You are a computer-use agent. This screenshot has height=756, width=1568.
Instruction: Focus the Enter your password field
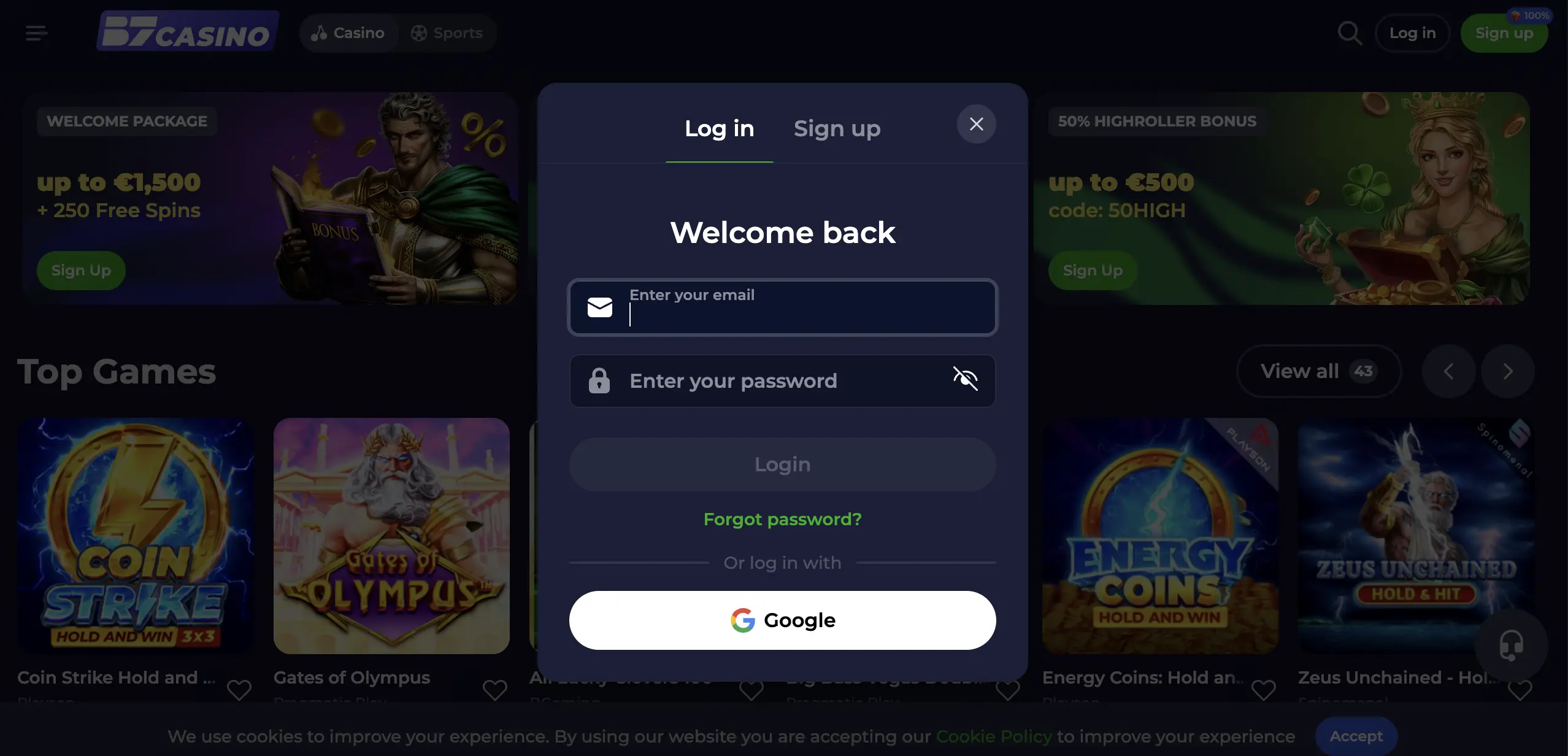(x=783, y=381)
